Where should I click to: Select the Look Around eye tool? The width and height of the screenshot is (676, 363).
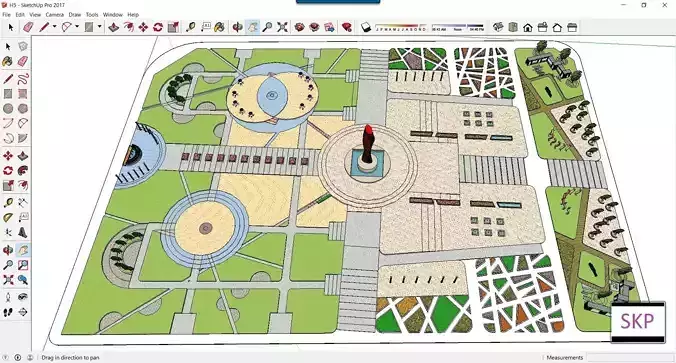[23, 297]
